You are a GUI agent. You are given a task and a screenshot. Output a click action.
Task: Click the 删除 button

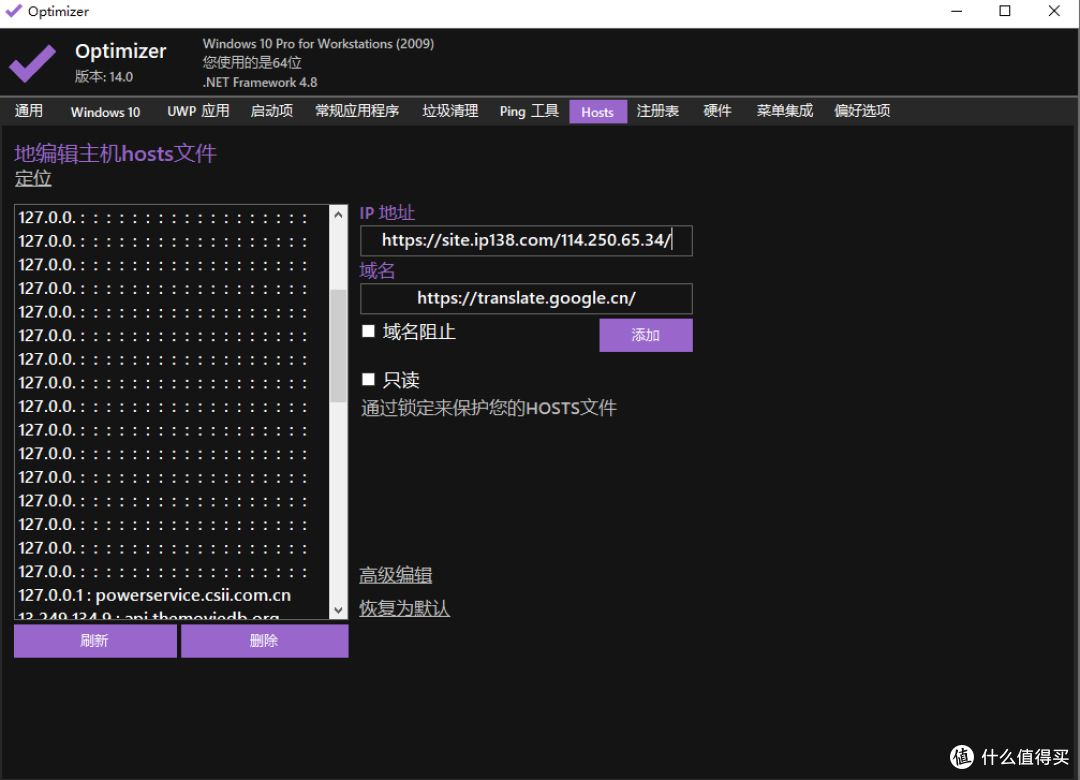264,641
